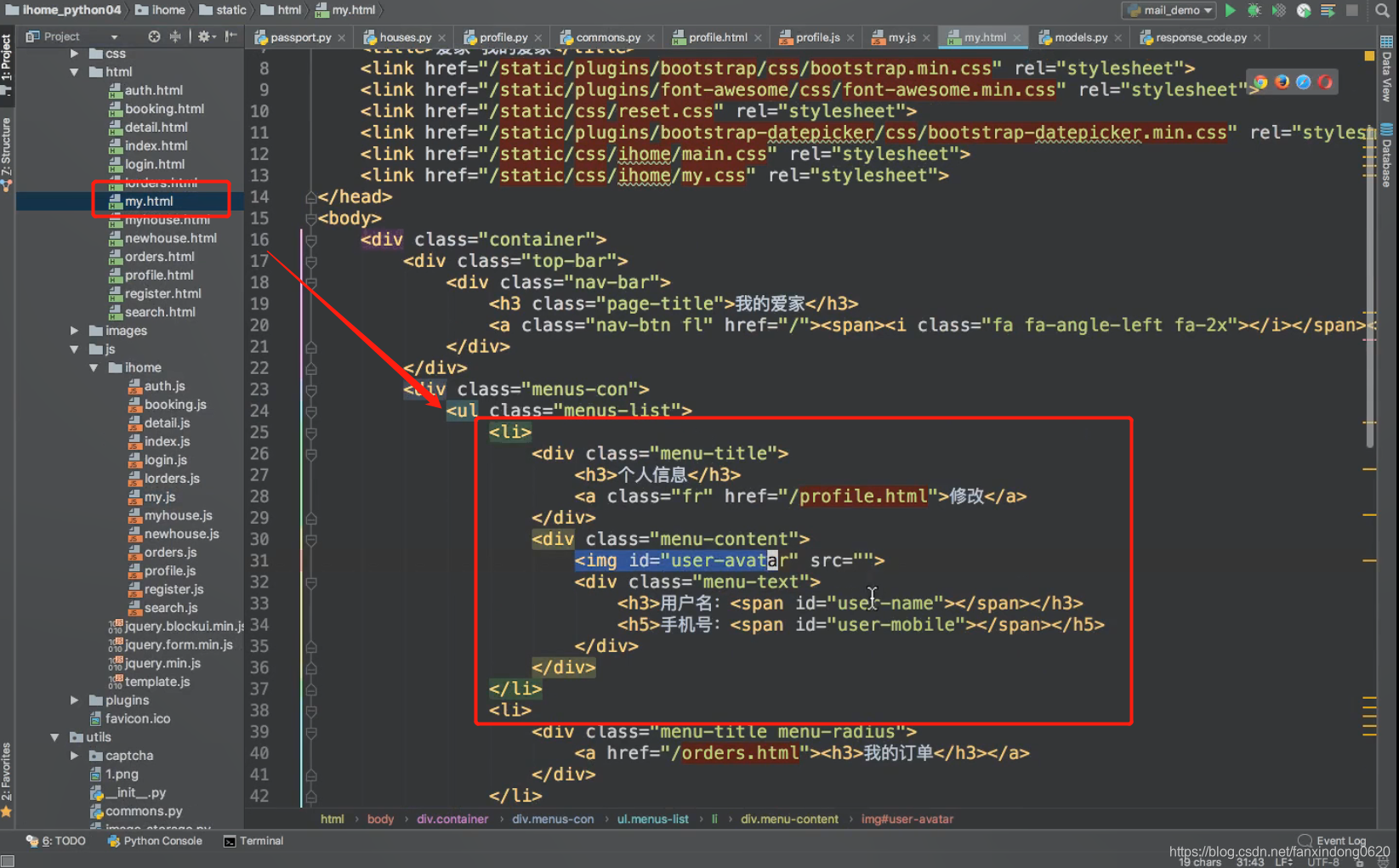Viewport: 1399px width, 868px height.
Task: Click the yellow inspection status indicator
Action: 1369,56
